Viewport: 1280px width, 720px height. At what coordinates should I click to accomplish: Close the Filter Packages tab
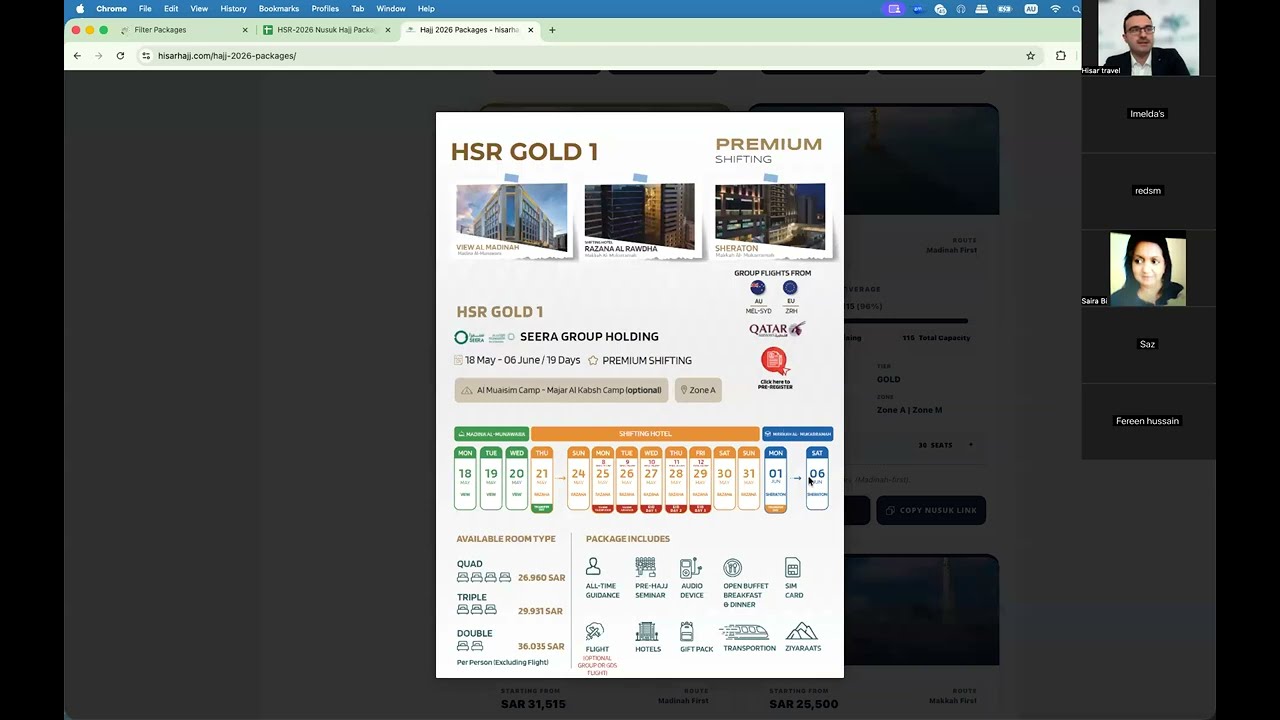click(x=245, y=30)
